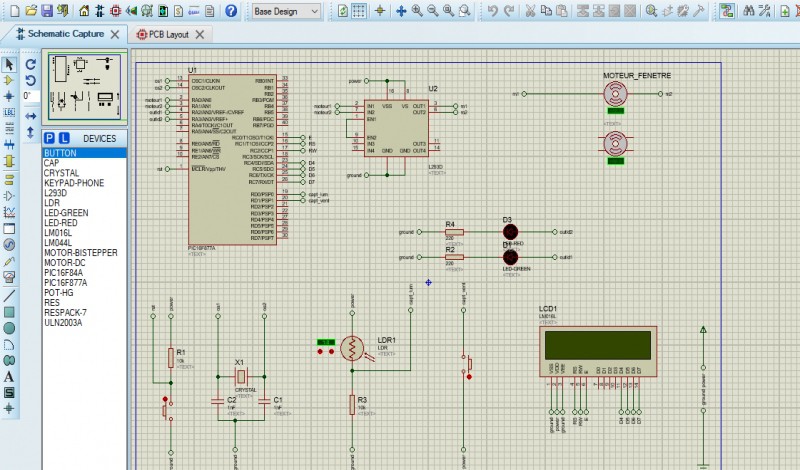Toggle the grid display button
The image size is (800, 470).
pos(361,11)
